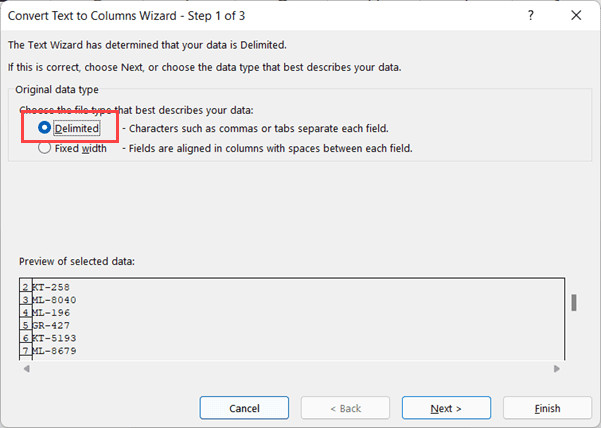The height and width of the screenshot is (428, 601).
Task: Close the Convert Text to Columns Wizard
Action: pos(576,15)
